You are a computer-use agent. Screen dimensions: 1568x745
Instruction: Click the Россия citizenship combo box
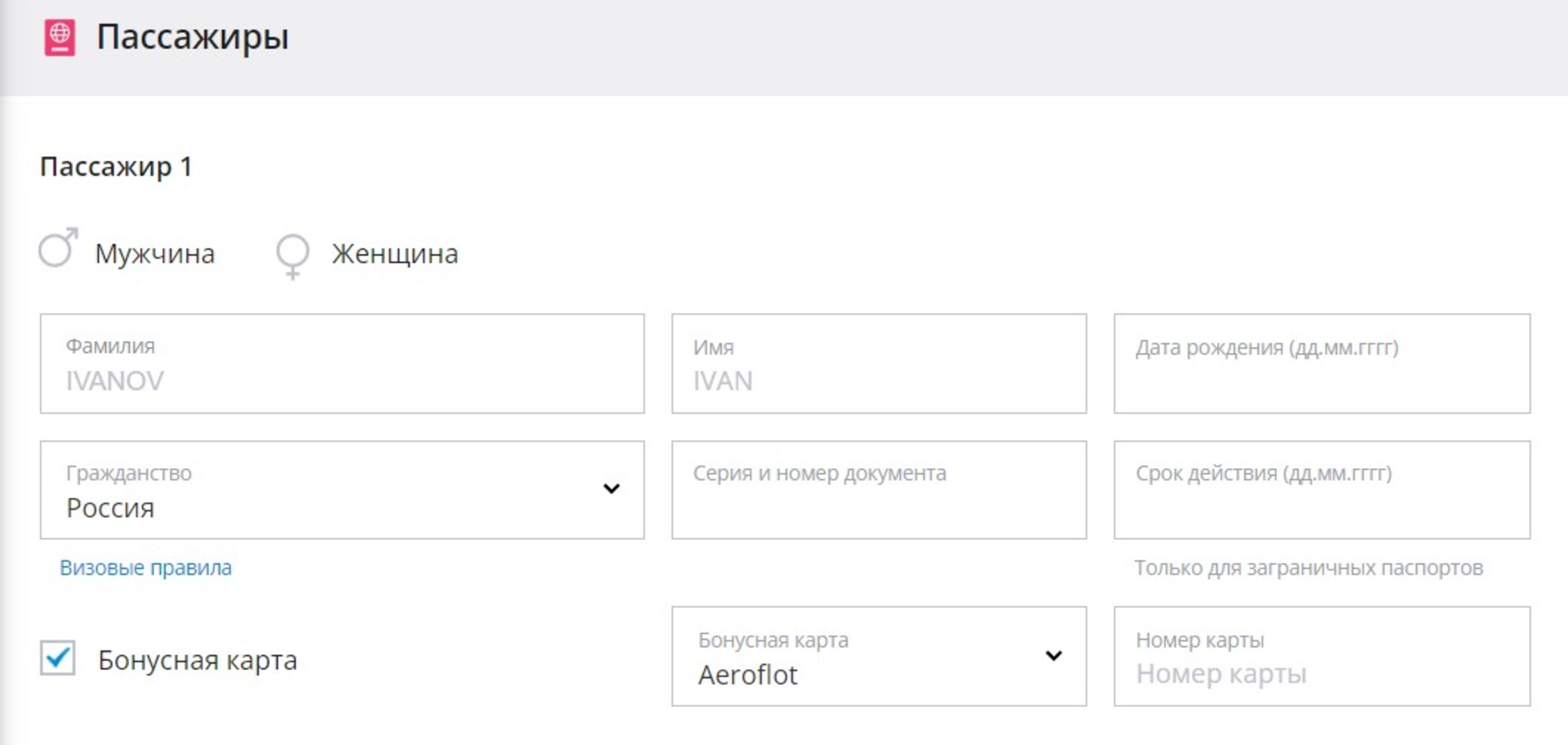[327, 491]
